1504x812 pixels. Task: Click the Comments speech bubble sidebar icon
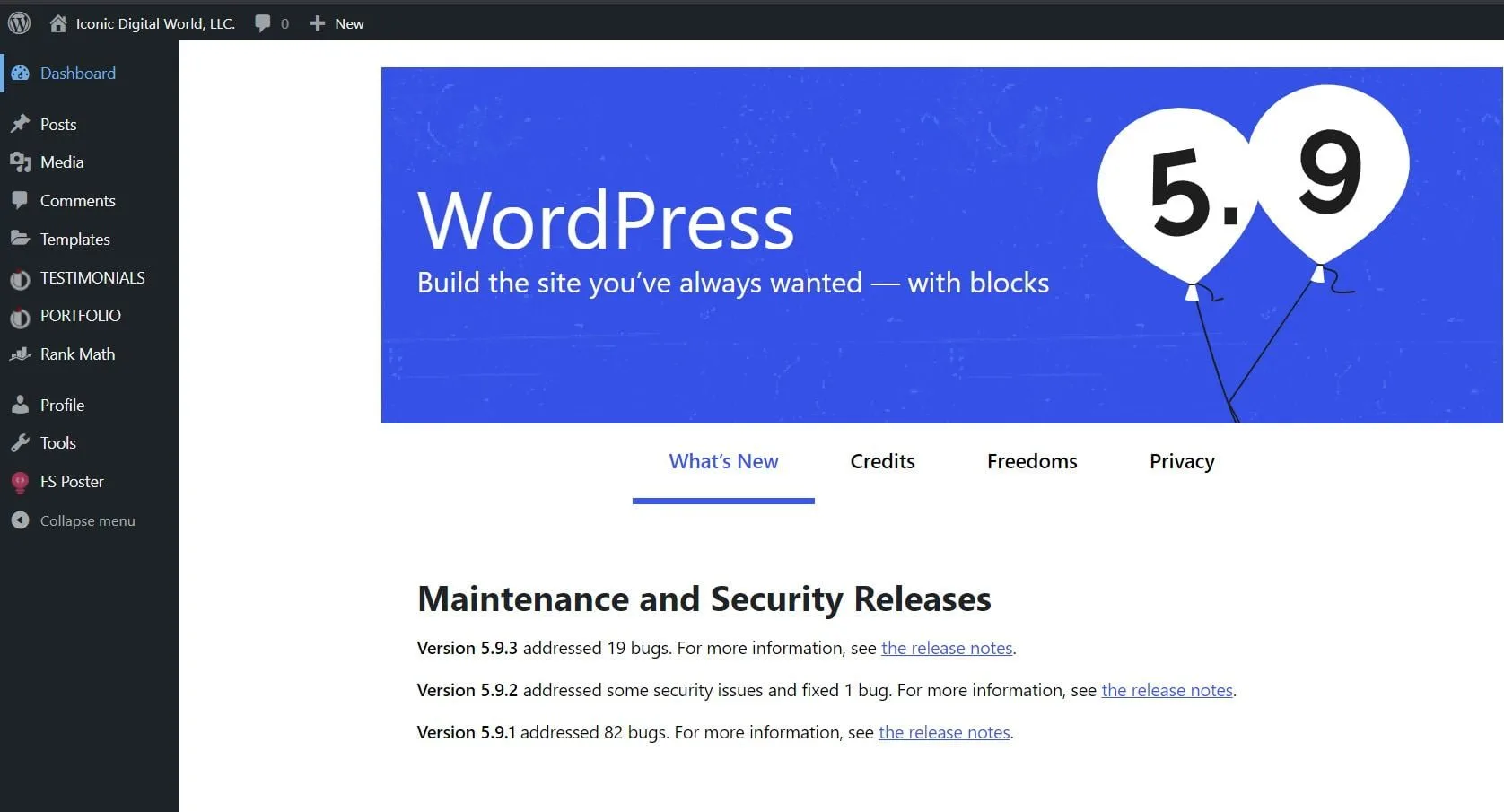pos(20,200)
